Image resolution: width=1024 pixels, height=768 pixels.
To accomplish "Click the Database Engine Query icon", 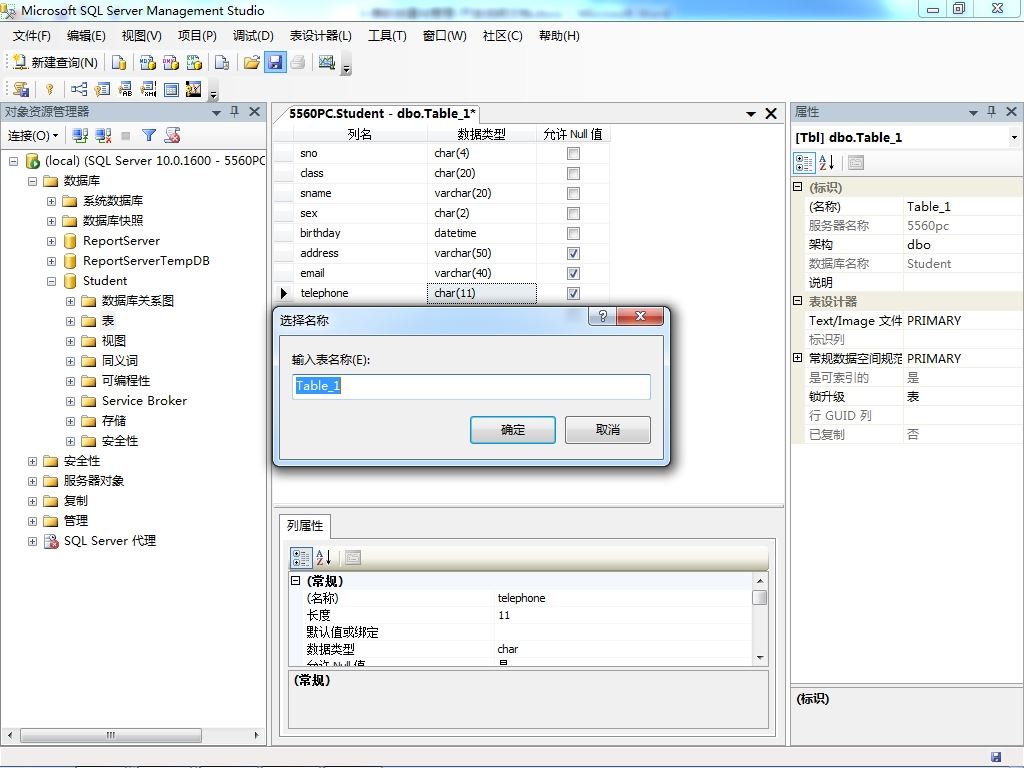I will tap(119, 62).
